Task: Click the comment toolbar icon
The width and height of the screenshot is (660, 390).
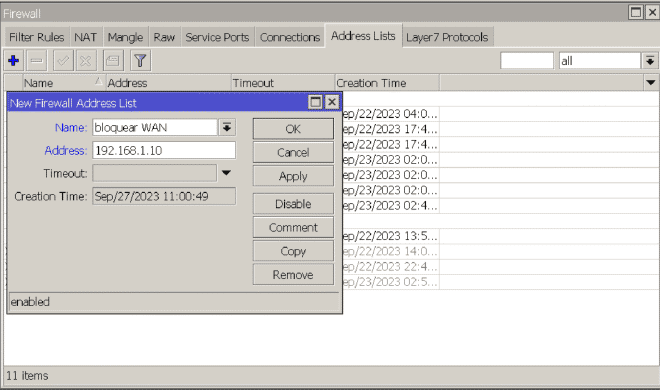Action: click(112, 61)
